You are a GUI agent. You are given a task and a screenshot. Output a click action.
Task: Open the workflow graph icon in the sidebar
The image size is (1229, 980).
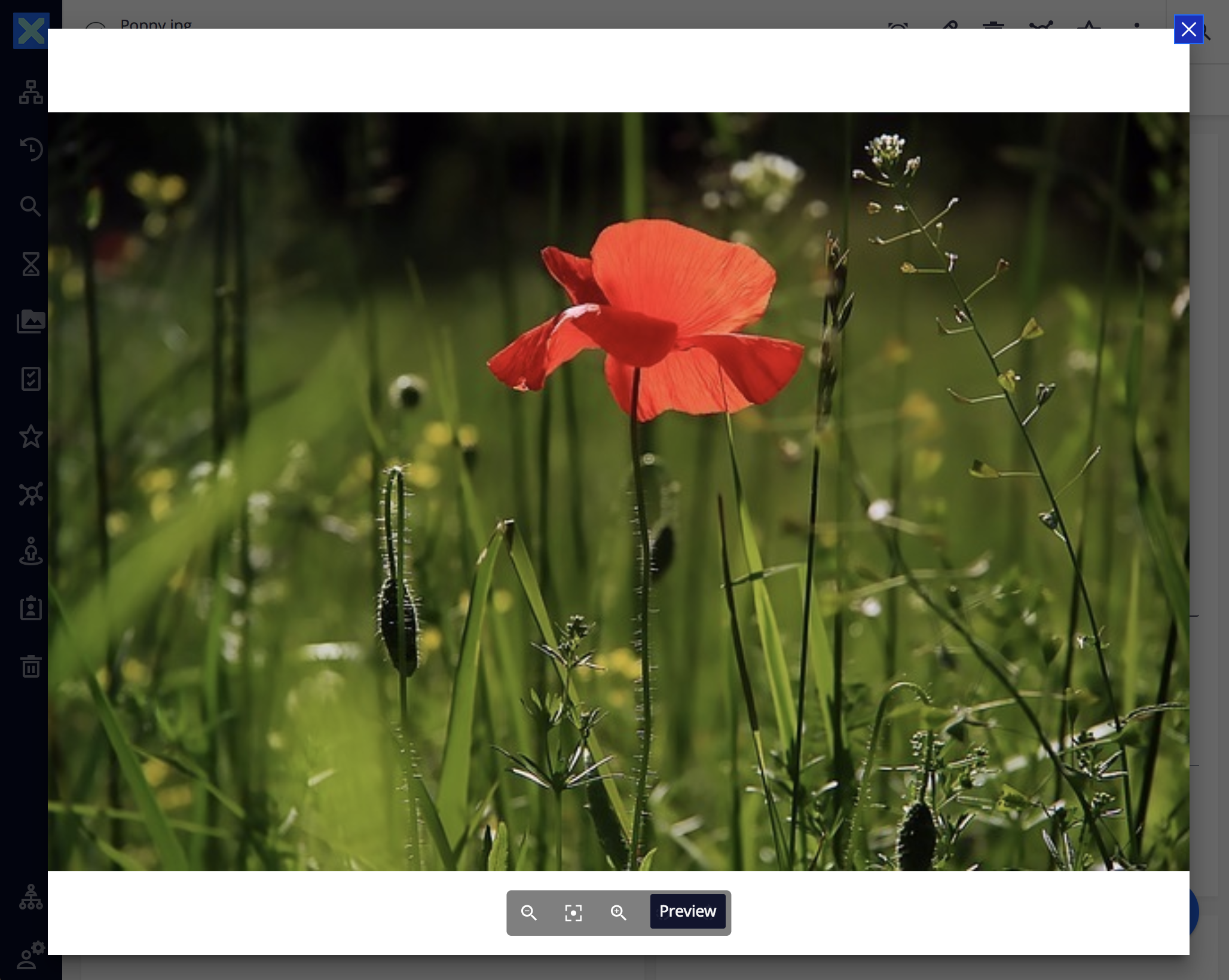[x=31, y=494]
